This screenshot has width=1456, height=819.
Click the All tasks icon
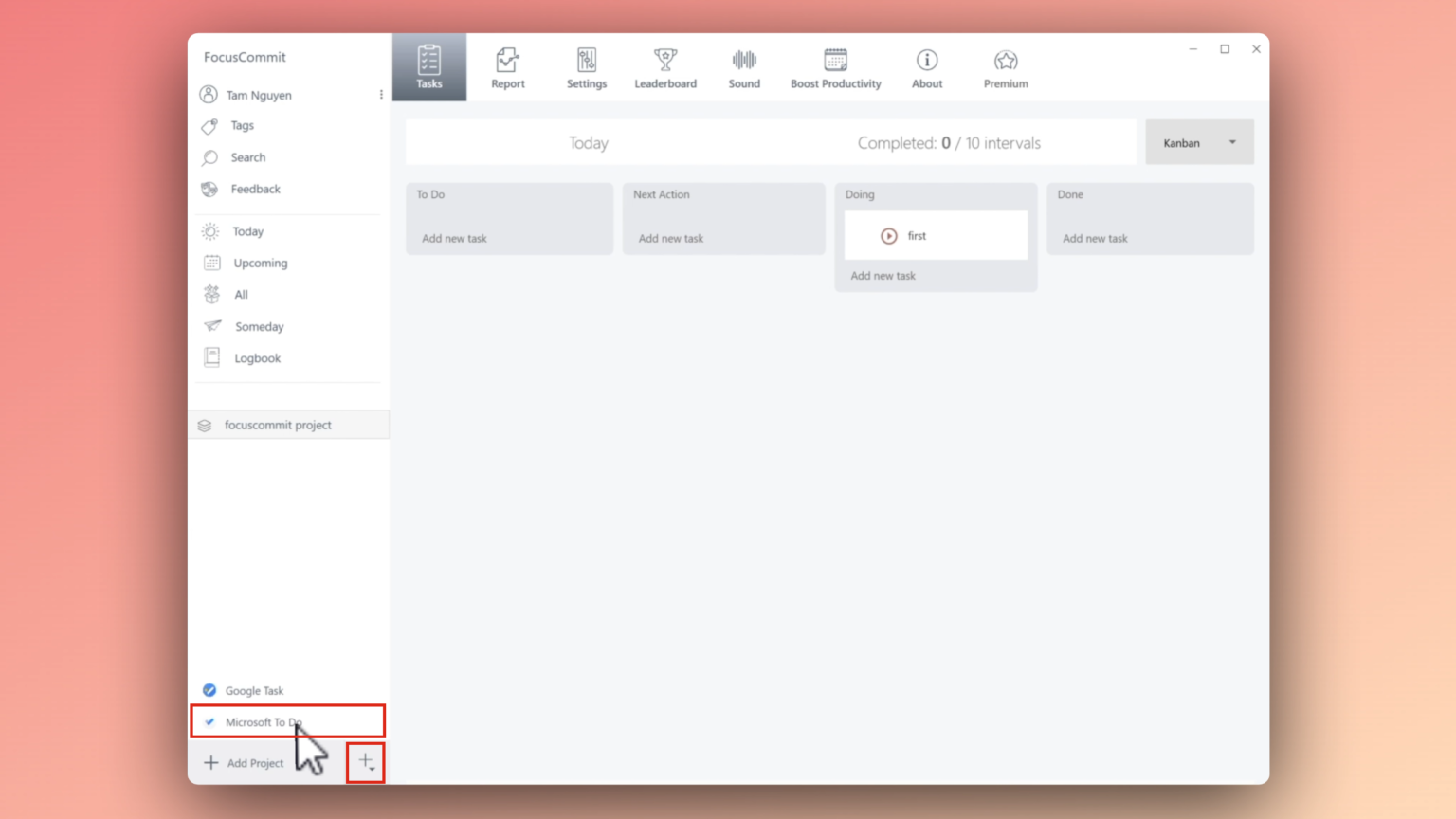(211, 295)
